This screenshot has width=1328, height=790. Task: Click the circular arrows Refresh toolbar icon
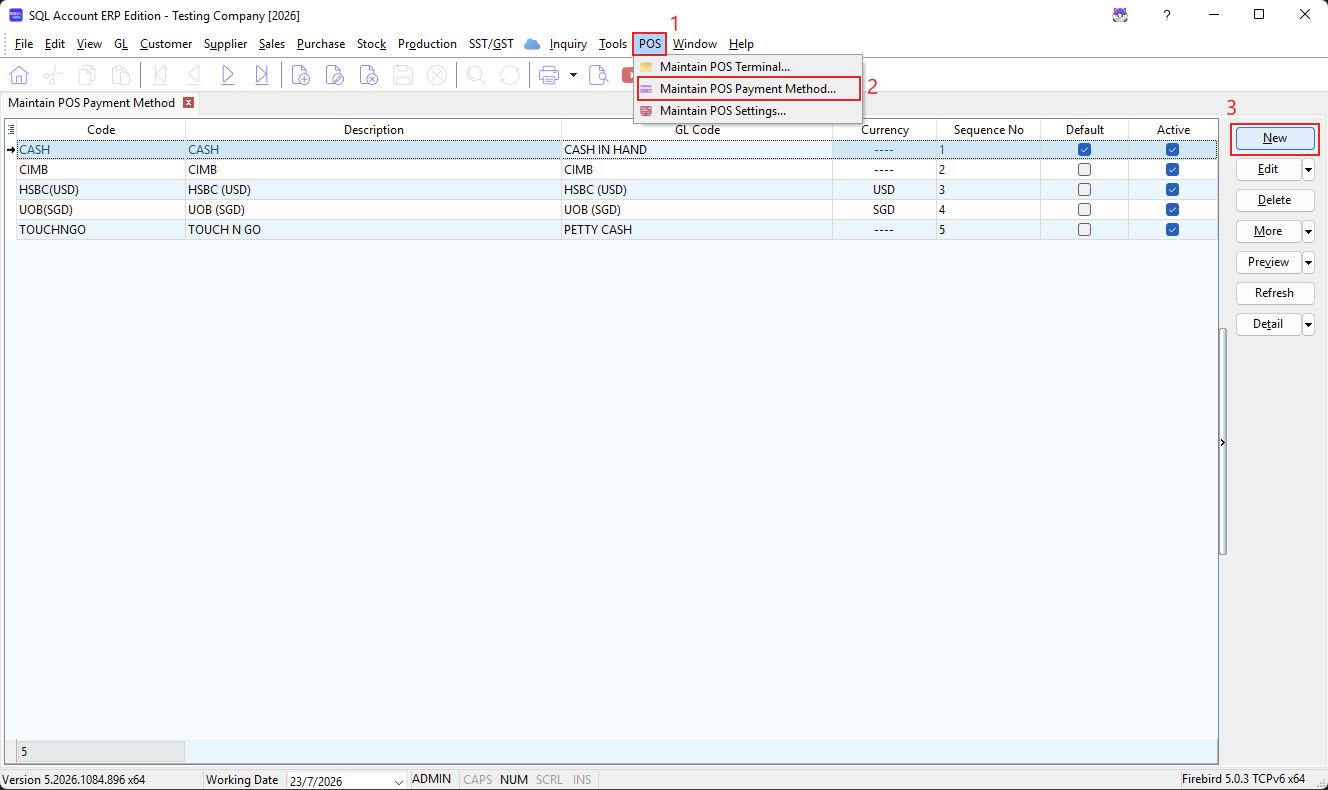510,75
